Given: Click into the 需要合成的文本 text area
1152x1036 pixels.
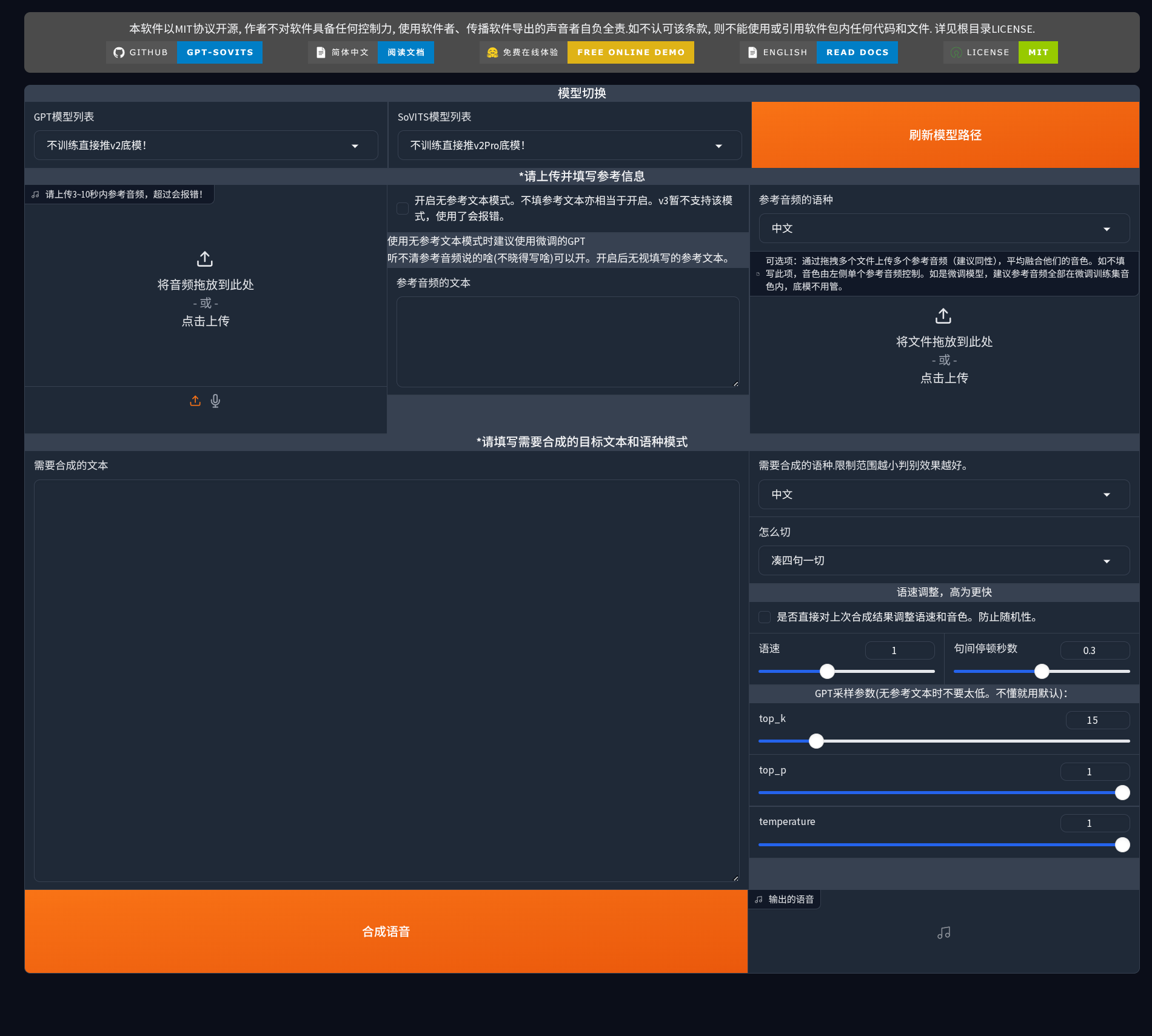Looking at the screenshot, I should click(386, 680).
